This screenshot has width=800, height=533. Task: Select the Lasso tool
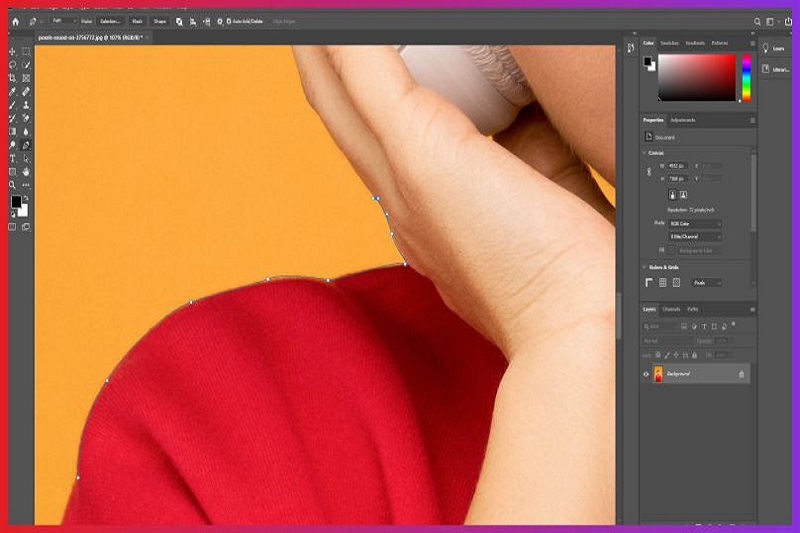[x=12, y=65]
